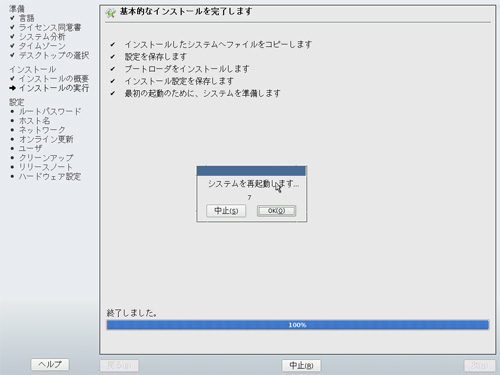Click the インストール設定を保存します task line
Image resolution: width=500 pixels, height=375 pixels.
(x=179, y=81)
